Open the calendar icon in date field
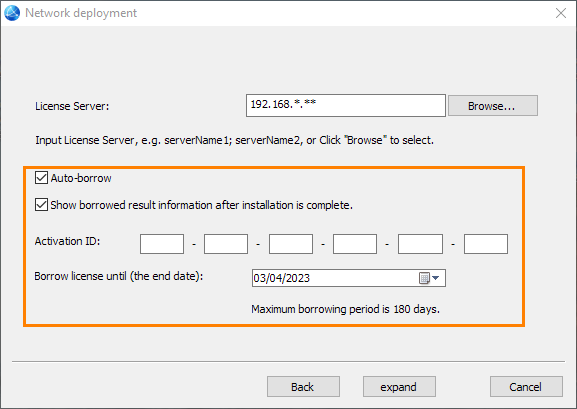 [424, 278]
